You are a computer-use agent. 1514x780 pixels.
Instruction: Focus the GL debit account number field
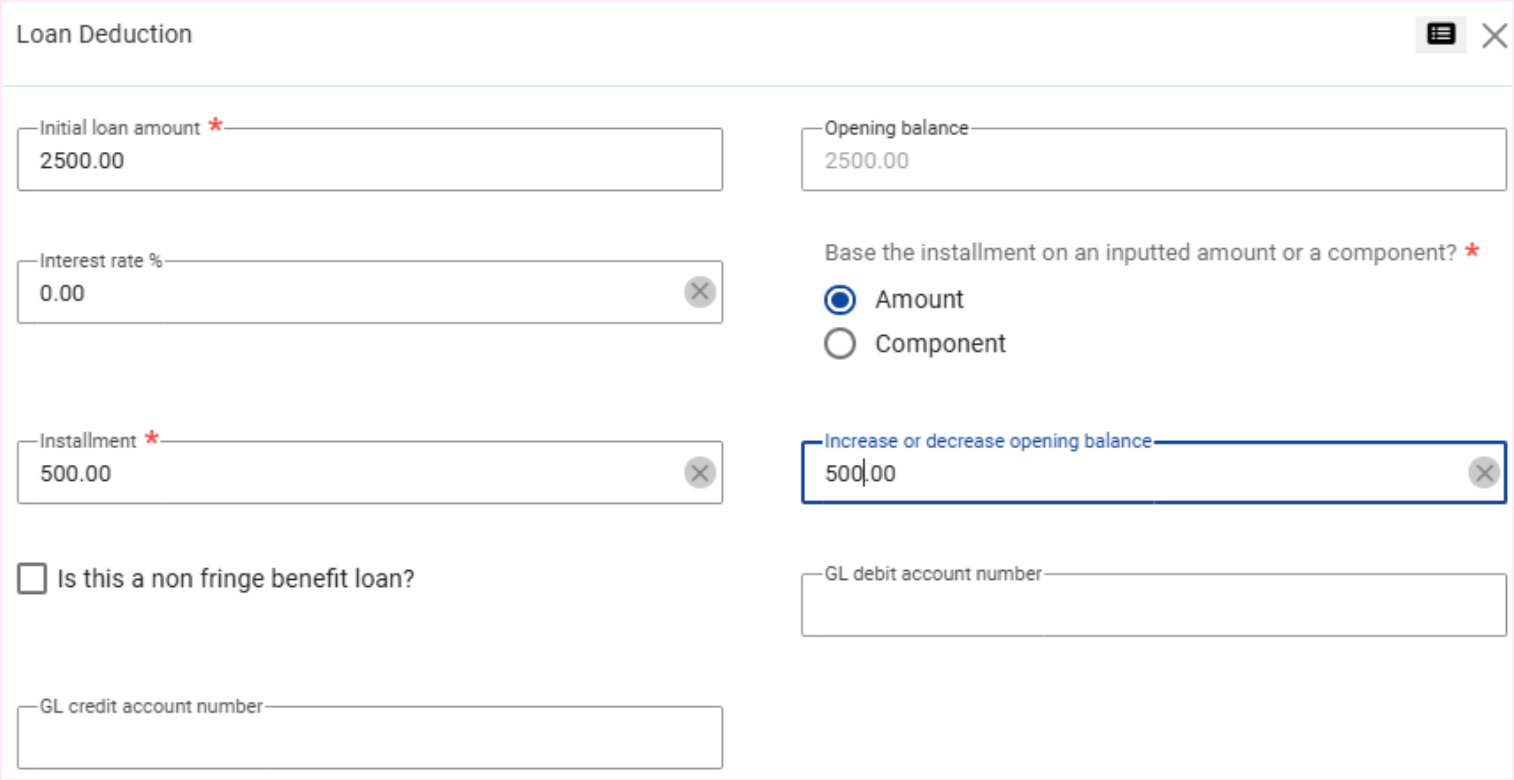[1153, 607]
